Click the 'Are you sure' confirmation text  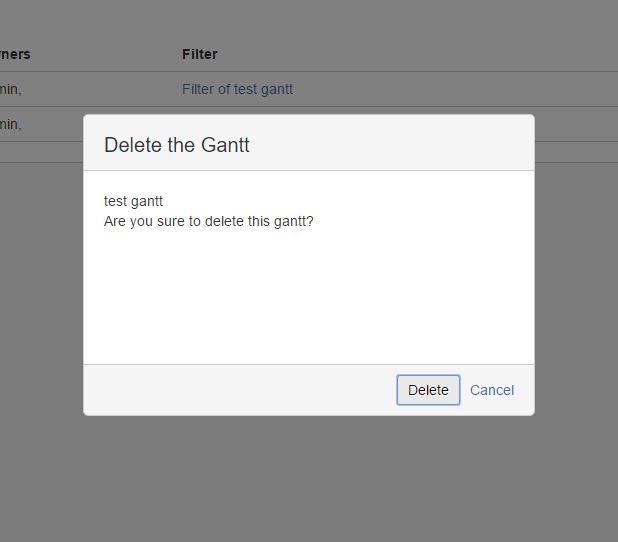[208, 221]
